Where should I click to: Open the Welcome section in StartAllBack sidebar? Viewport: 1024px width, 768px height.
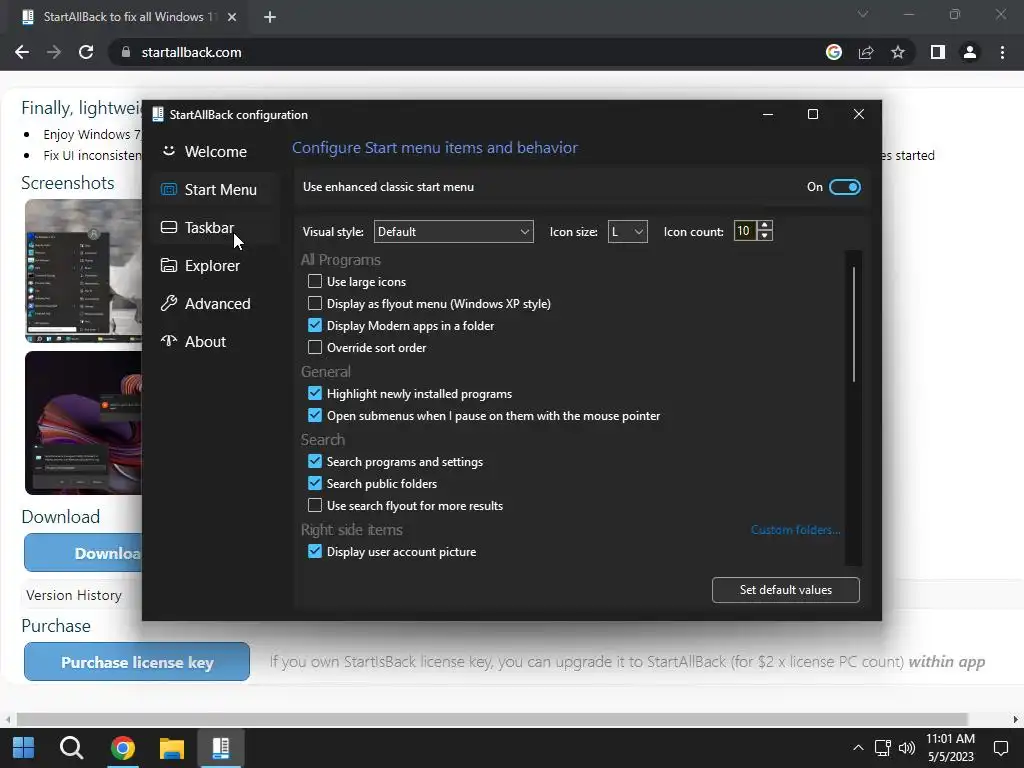point(216,152)
